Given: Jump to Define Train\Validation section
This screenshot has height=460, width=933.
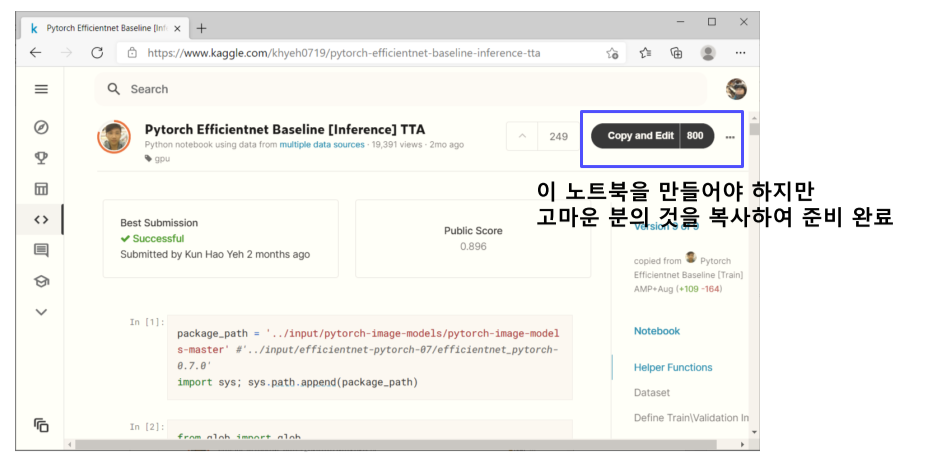Looking at the screenshot, I should [691, 417].
